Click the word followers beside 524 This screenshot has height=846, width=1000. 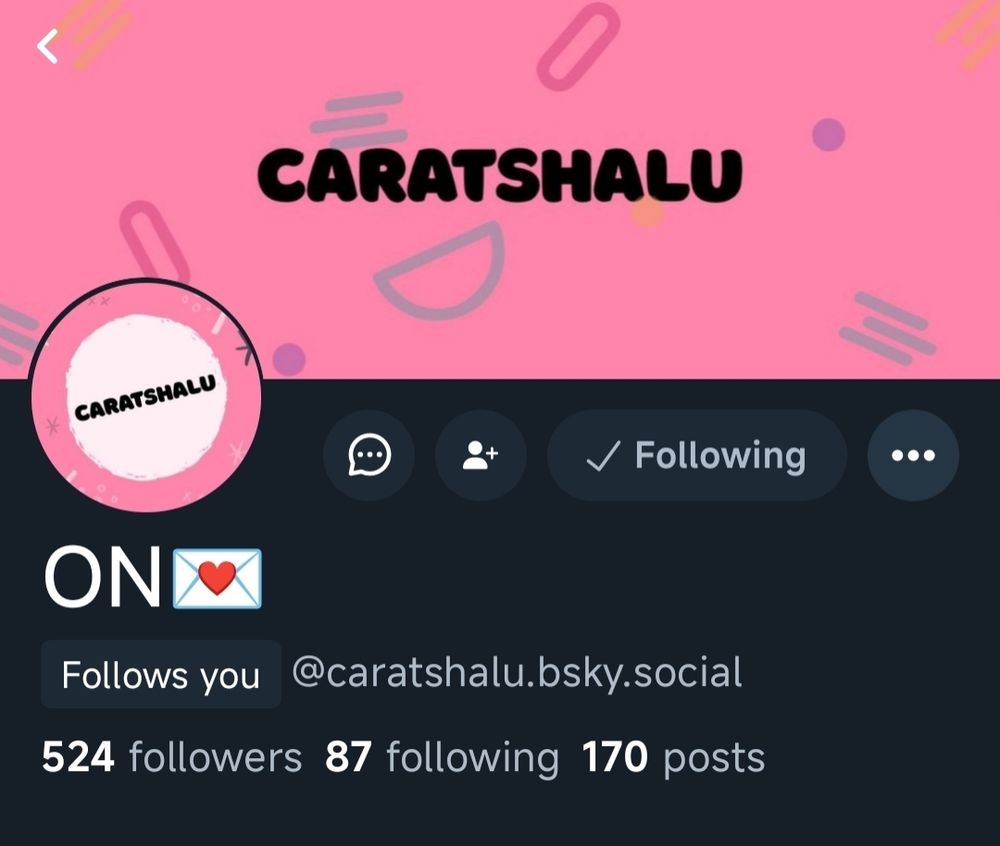pyautogui.click(x=216, y=757)
